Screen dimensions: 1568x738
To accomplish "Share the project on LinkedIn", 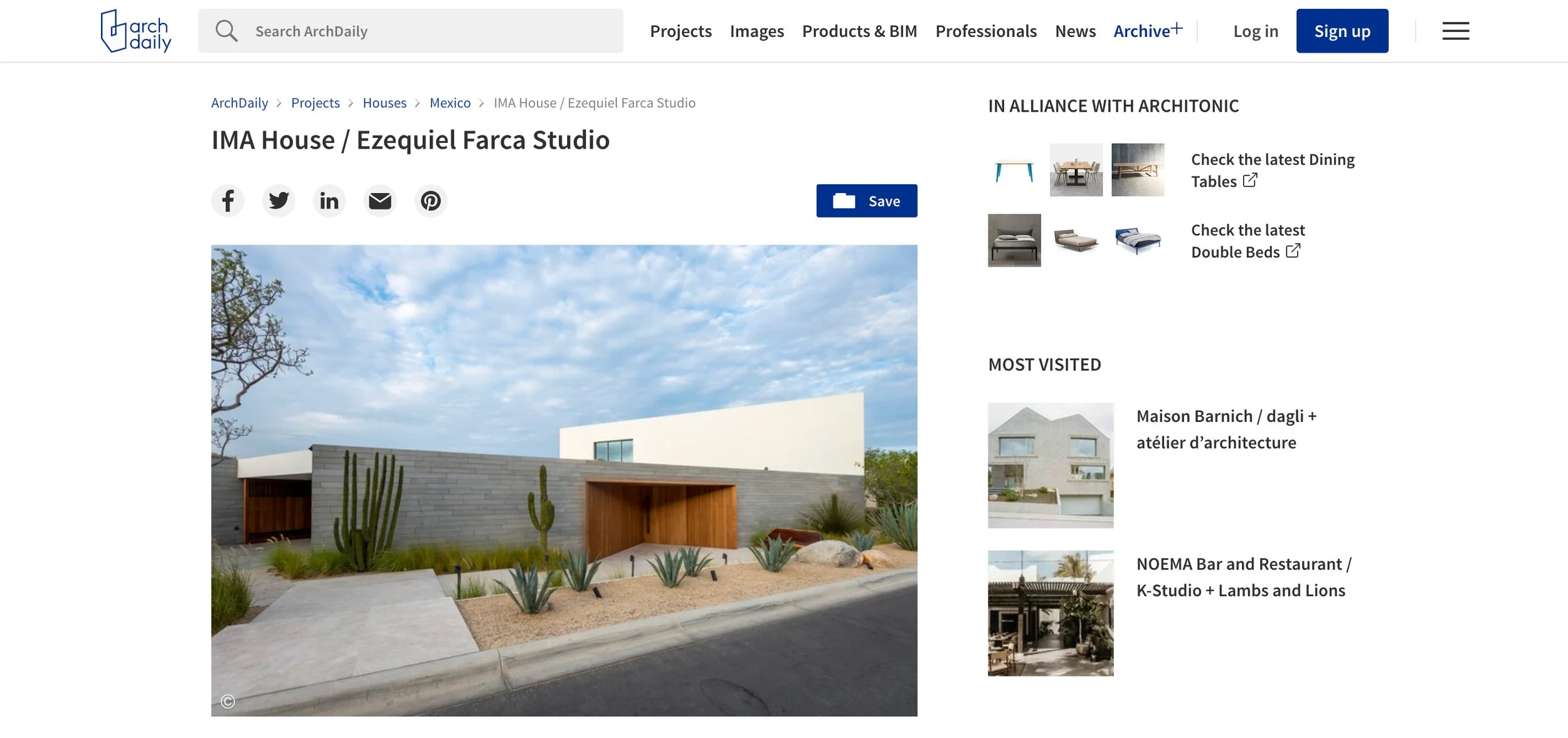I will click(329, 201).
